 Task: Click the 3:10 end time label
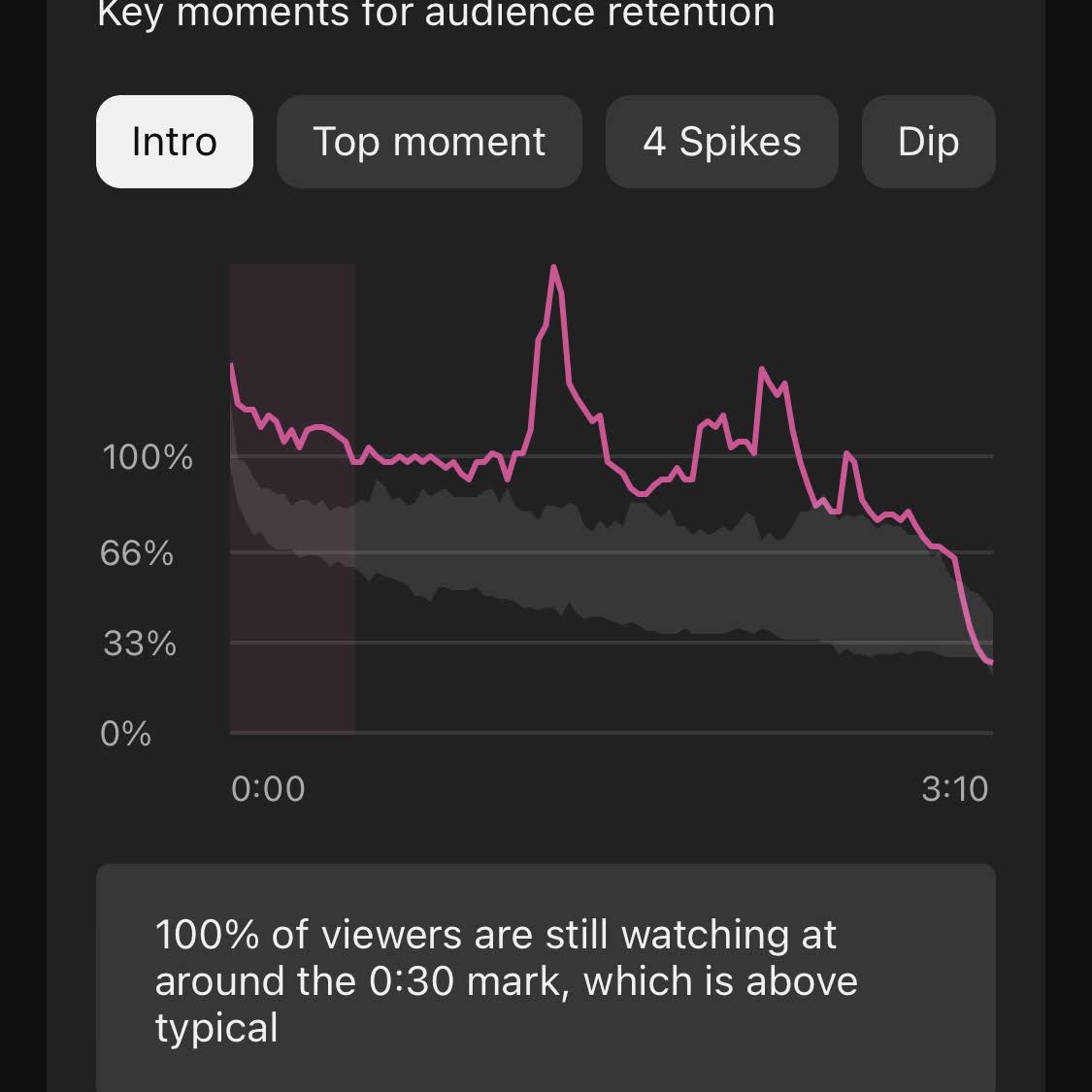tap(954, 789)
